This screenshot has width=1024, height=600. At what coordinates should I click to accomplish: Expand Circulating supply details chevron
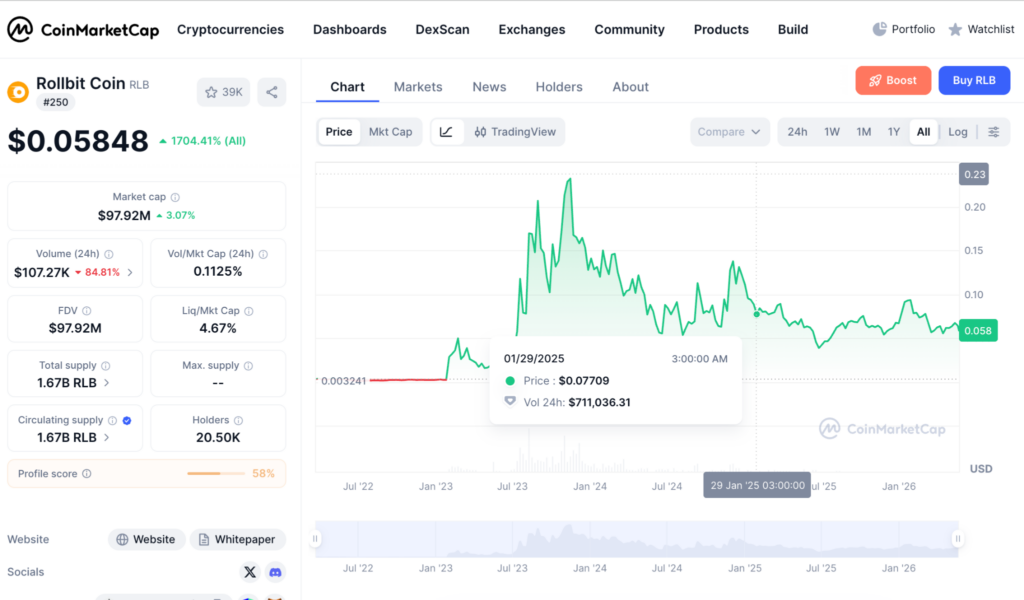click(x=106, y=437)
